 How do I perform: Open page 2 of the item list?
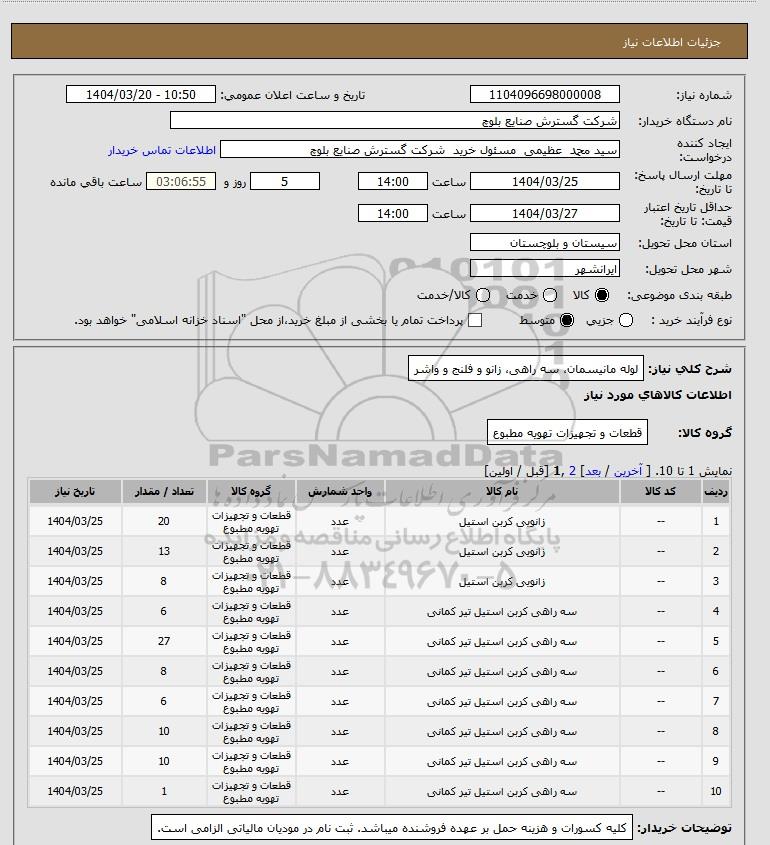(x=572, y=471)
